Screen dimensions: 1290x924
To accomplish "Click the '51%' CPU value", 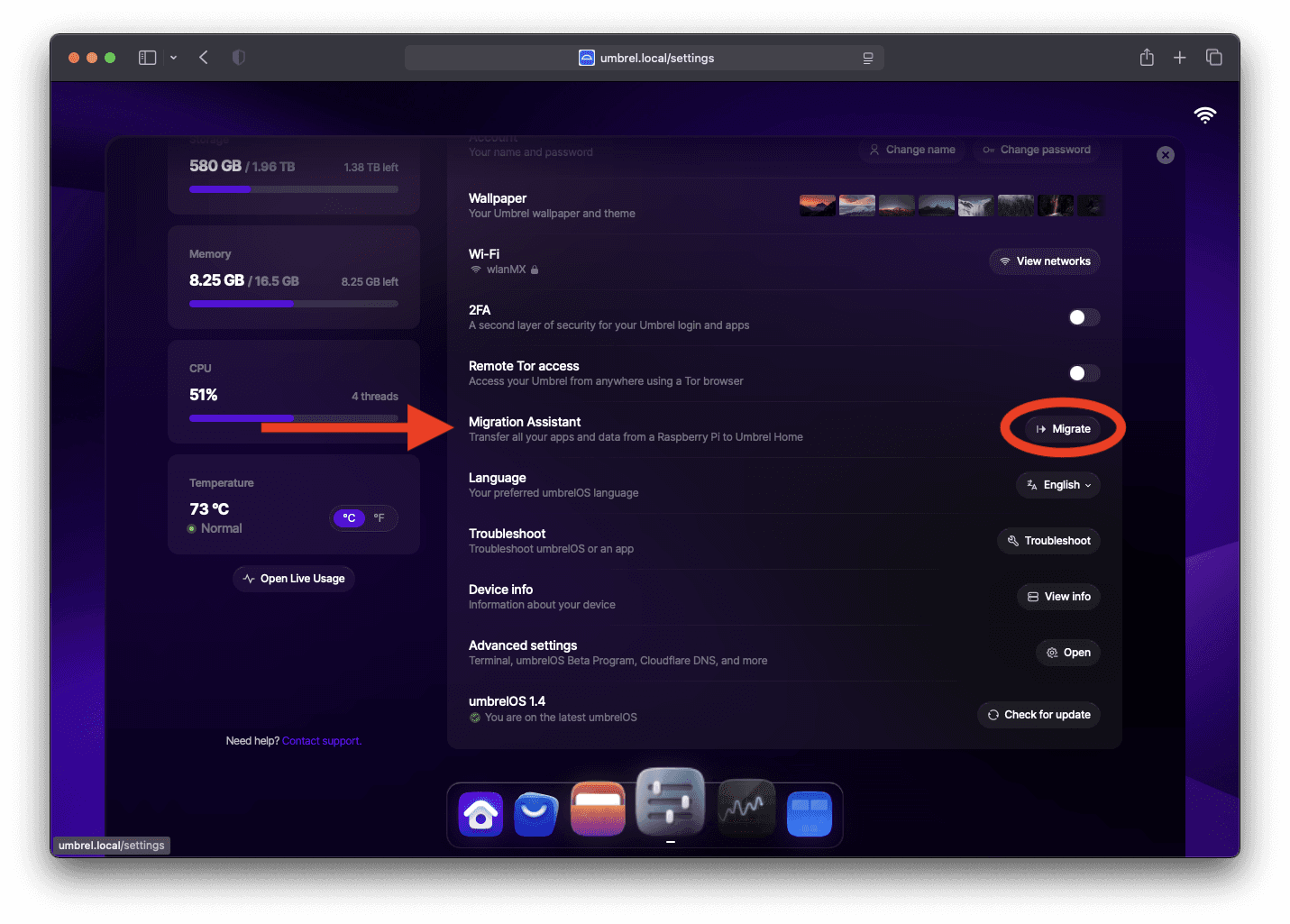I will click(x=204, y=395).
